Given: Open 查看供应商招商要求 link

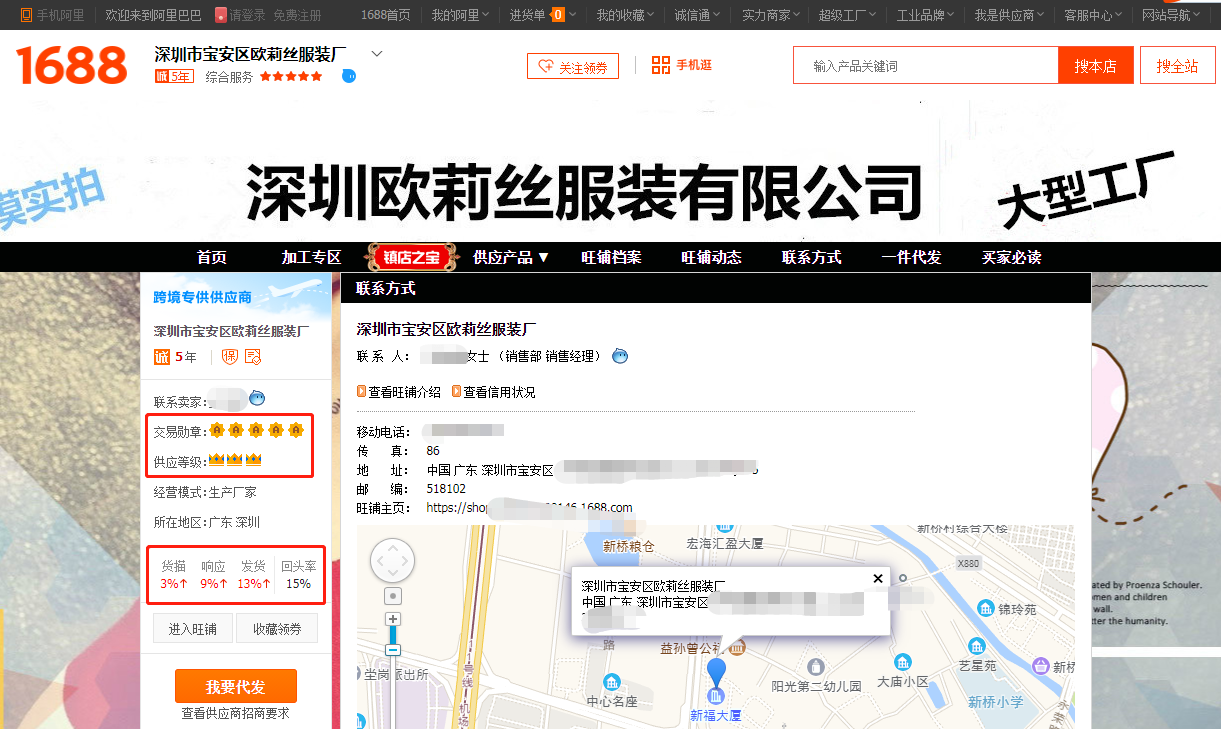Looking at the screenshot, I should pos(236,714).
